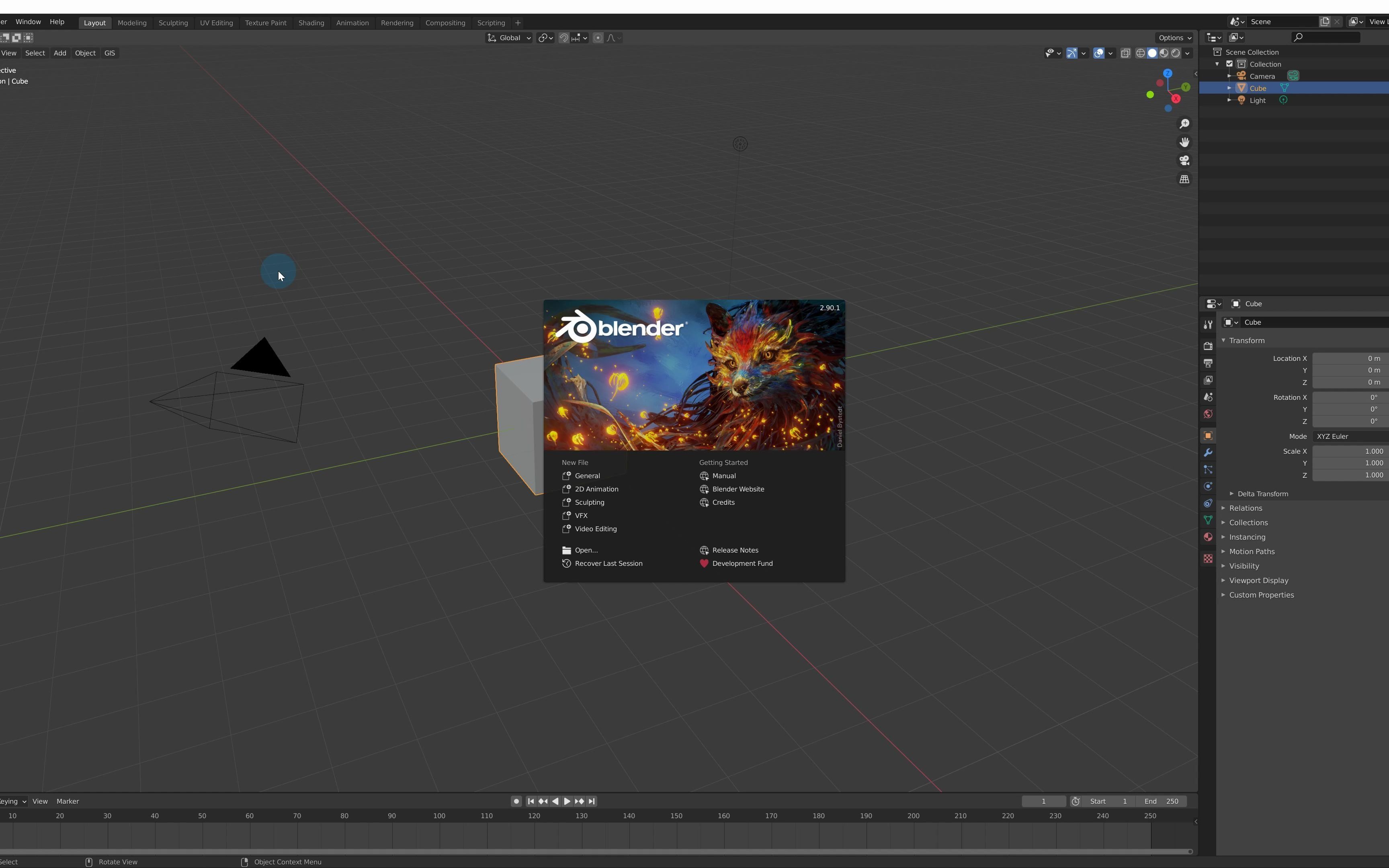Toggle Show Gizmo button
Viewport: 1389px width, 868px height.
click(x=1071, y=53)
